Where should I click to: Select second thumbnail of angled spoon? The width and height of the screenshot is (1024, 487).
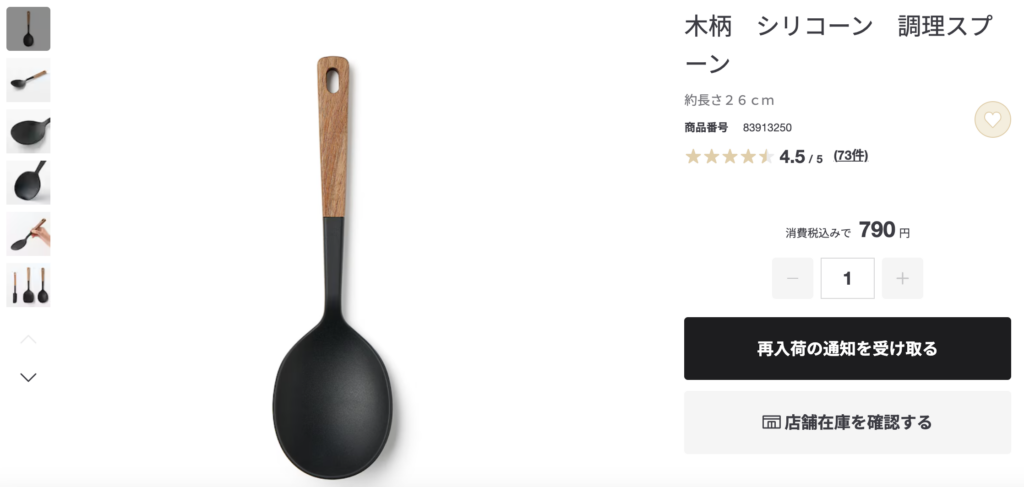pyautogui.click(x=28, y=80)
